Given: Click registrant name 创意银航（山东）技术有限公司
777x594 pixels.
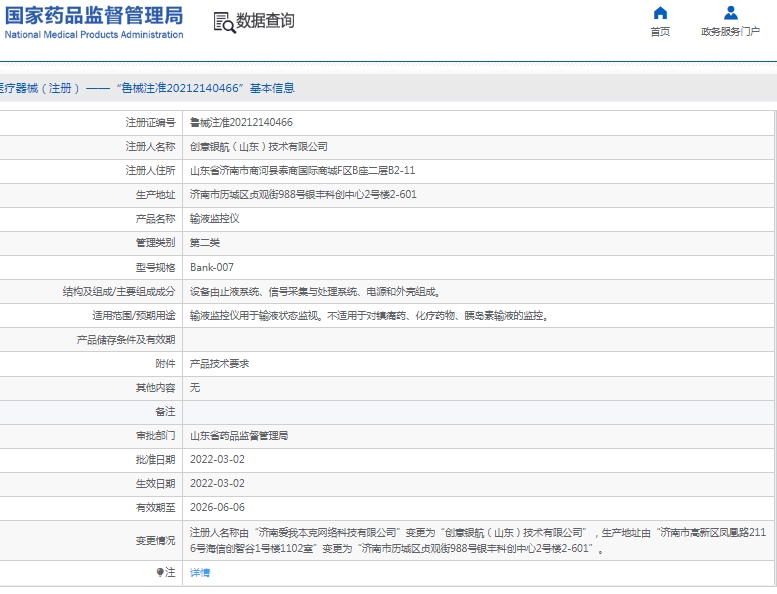Looking at the screenshot, I should coord(259,147).
